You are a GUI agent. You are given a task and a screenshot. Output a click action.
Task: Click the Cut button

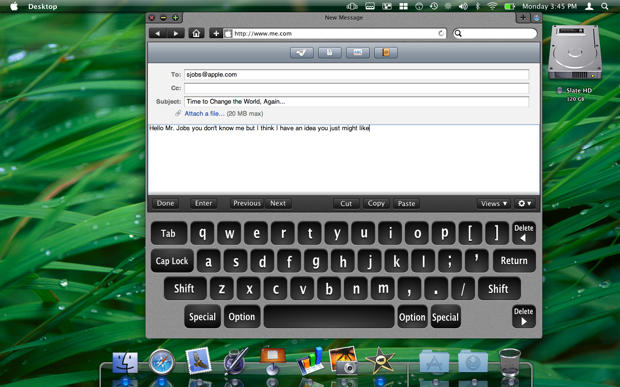[346, 204]
